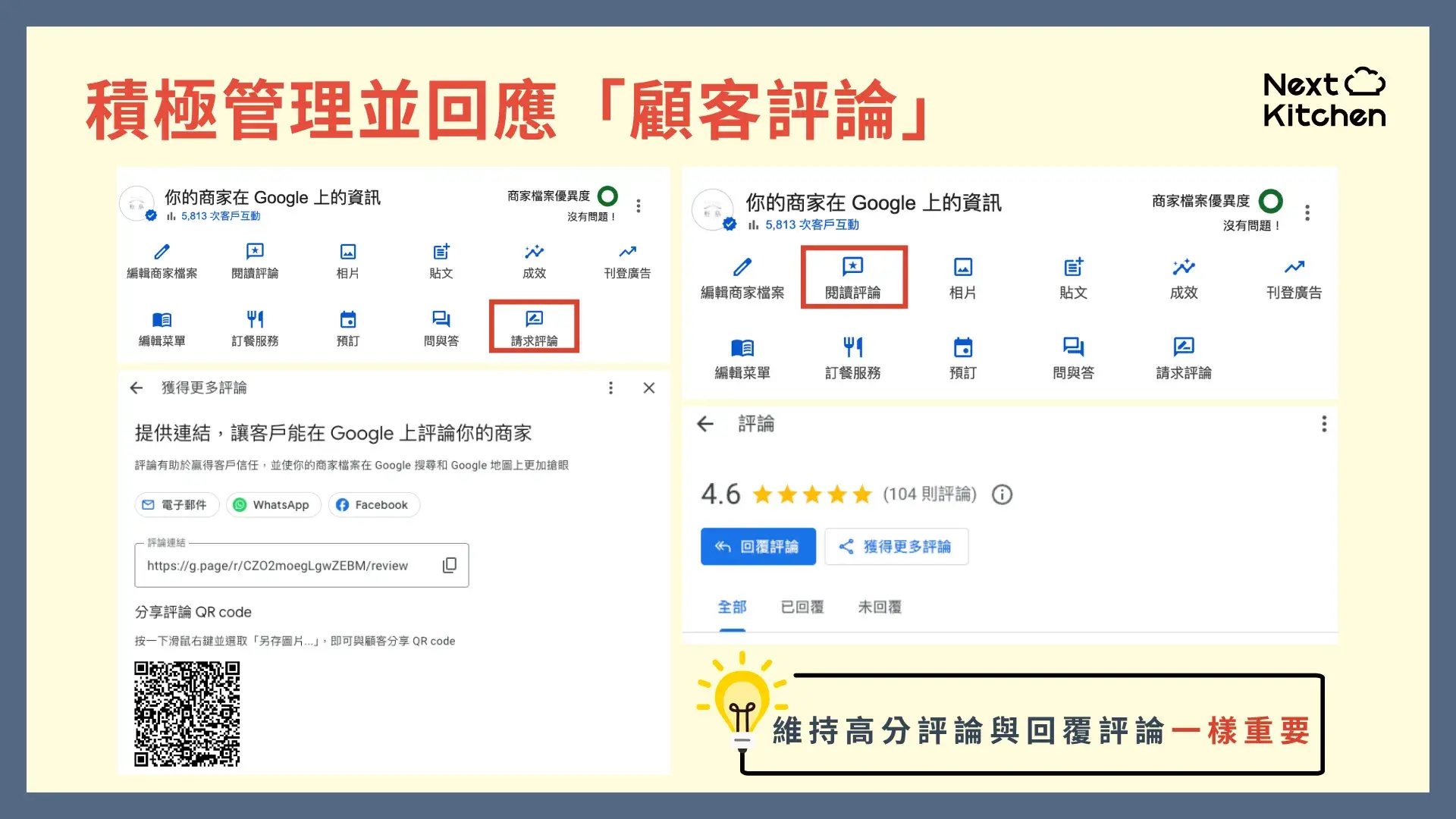The width and height of the screenshot is (1456, 819).
Task: Open the overflow menu beside 商家檔案優異度
Action: pos(639,206)
